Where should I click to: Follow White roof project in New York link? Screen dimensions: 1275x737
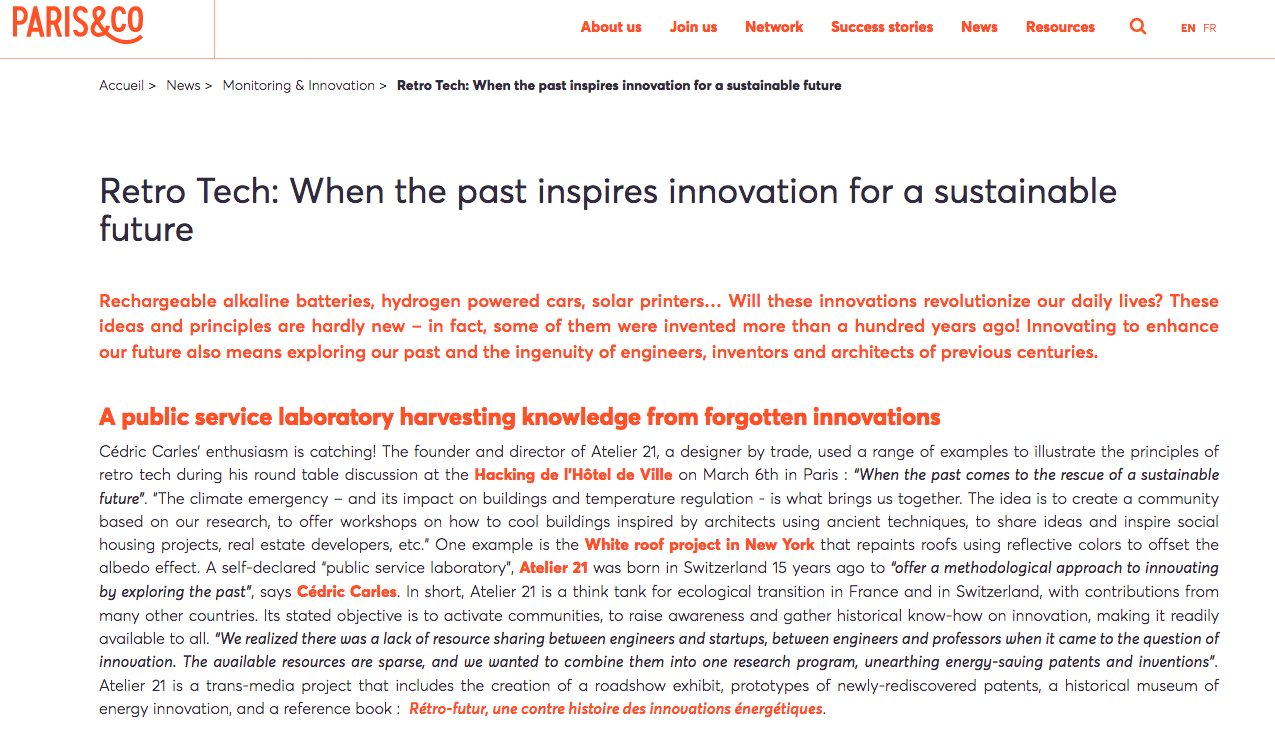pyautogui.click(x=699, y=545)
